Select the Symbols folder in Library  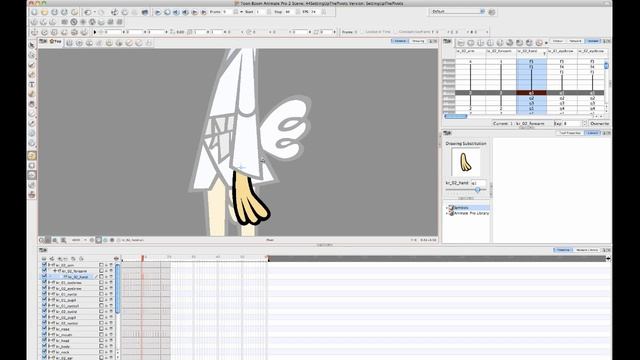click(461, 208)
